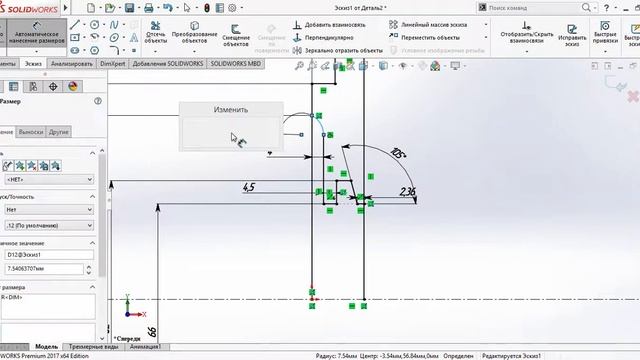Switch to the Модель bottom tab
Image resolution: width=640 pixels, height=360 pixels.
click(x=46, y=347)
